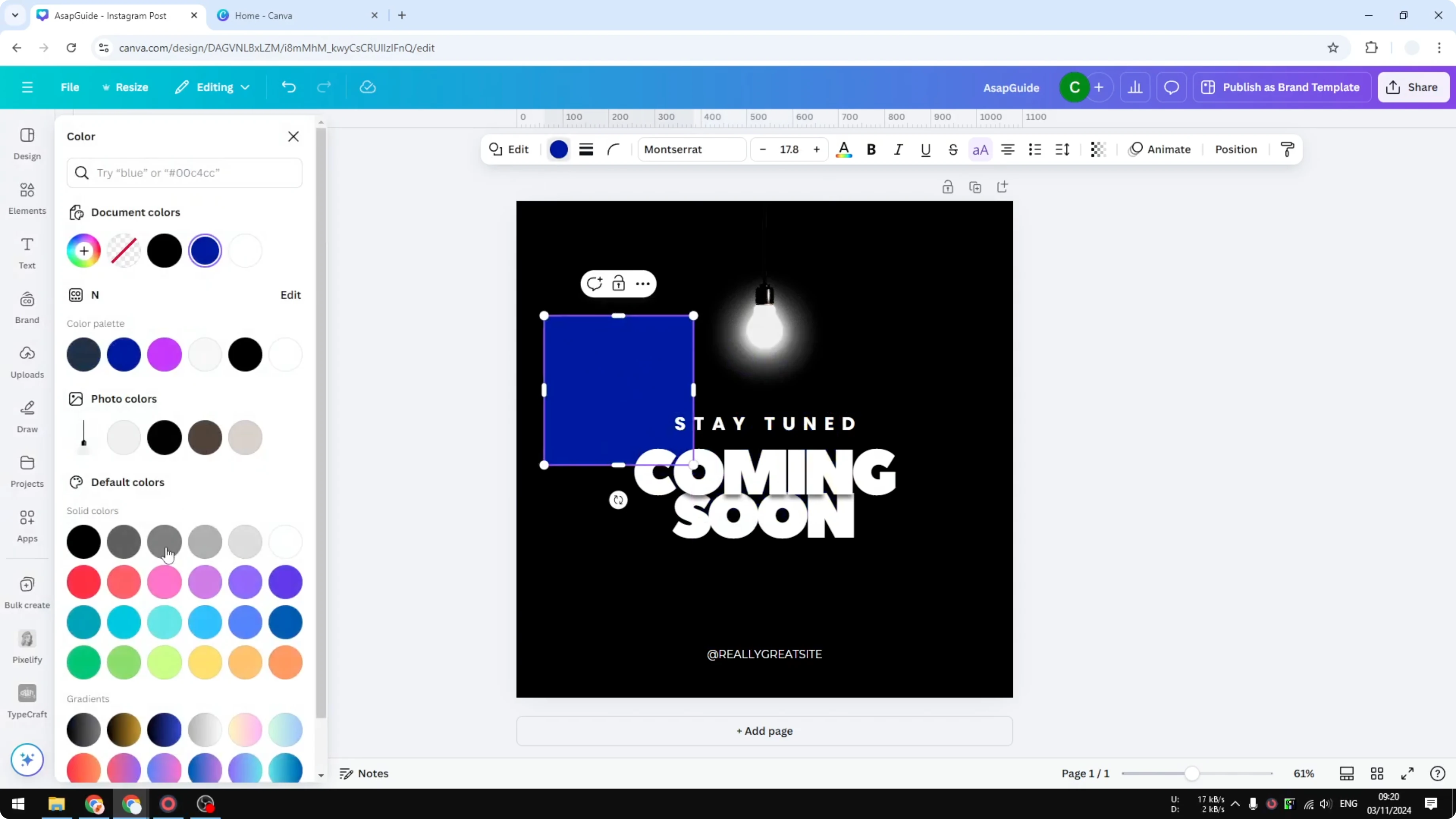
Task: Edit the brand color palette
Action: coord(290,294)
